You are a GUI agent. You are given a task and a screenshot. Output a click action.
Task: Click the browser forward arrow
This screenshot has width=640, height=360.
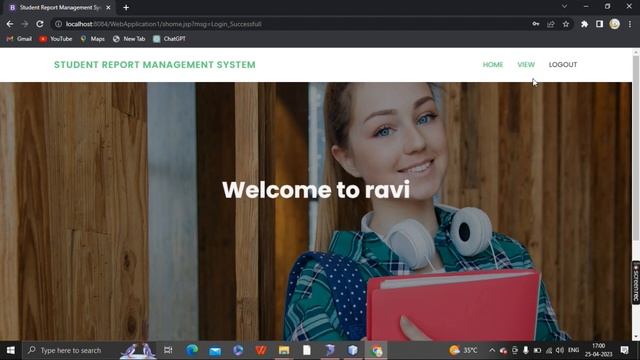pos(25,24)
